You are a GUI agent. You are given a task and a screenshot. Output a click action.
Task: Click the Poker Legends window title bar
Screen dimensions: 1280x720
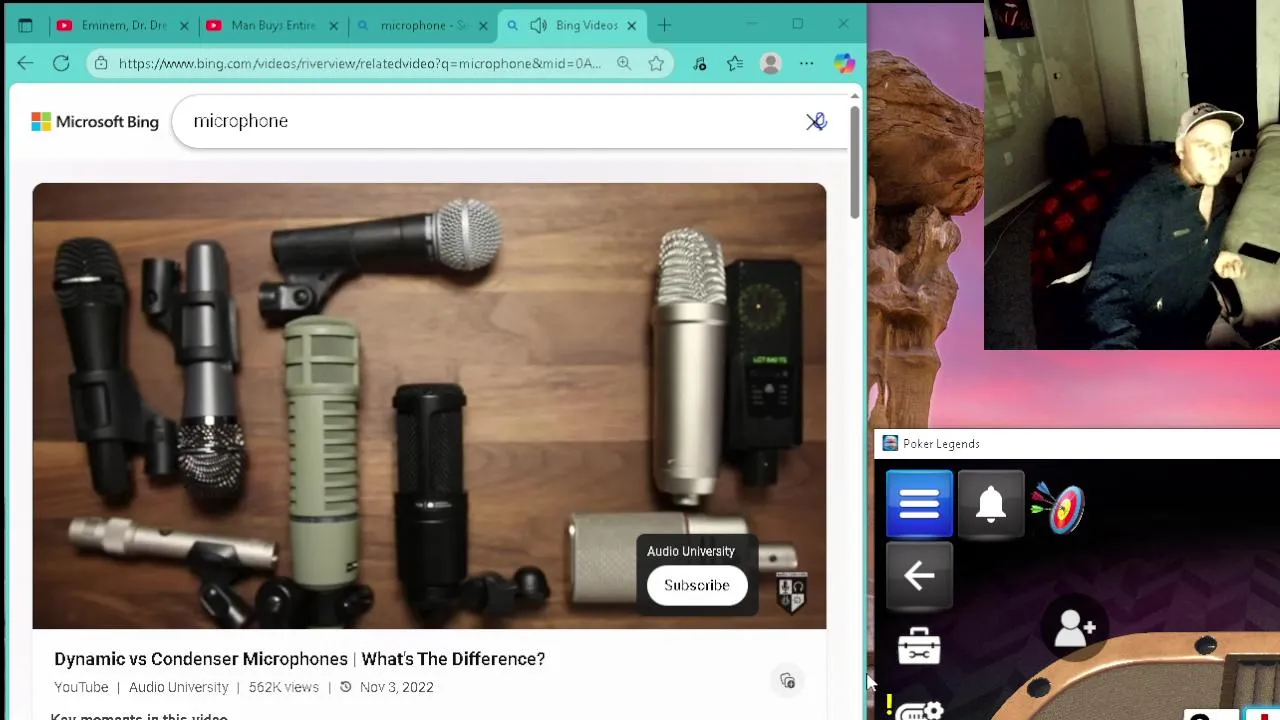tap(1077, 444)
